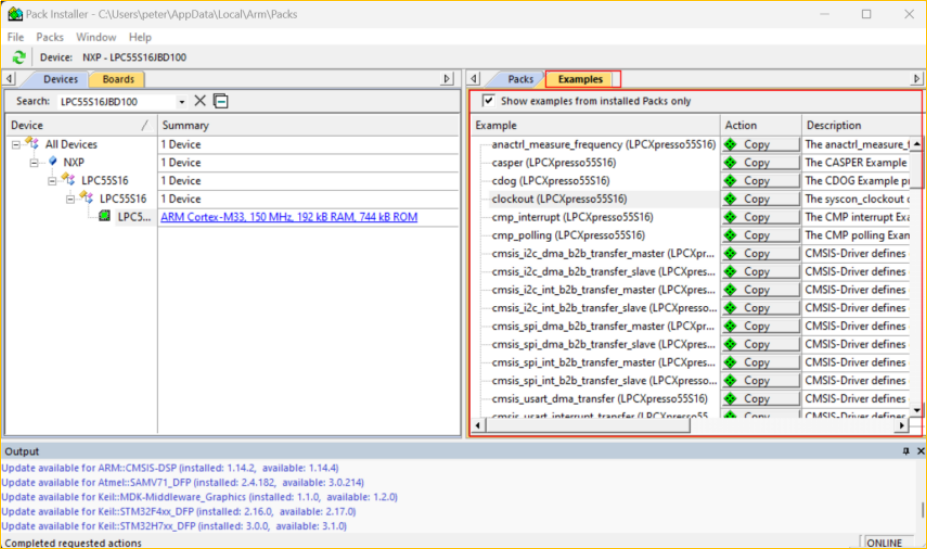928x550 pixels.
Task: Copy the casper example
Action: tap(759, 163)
